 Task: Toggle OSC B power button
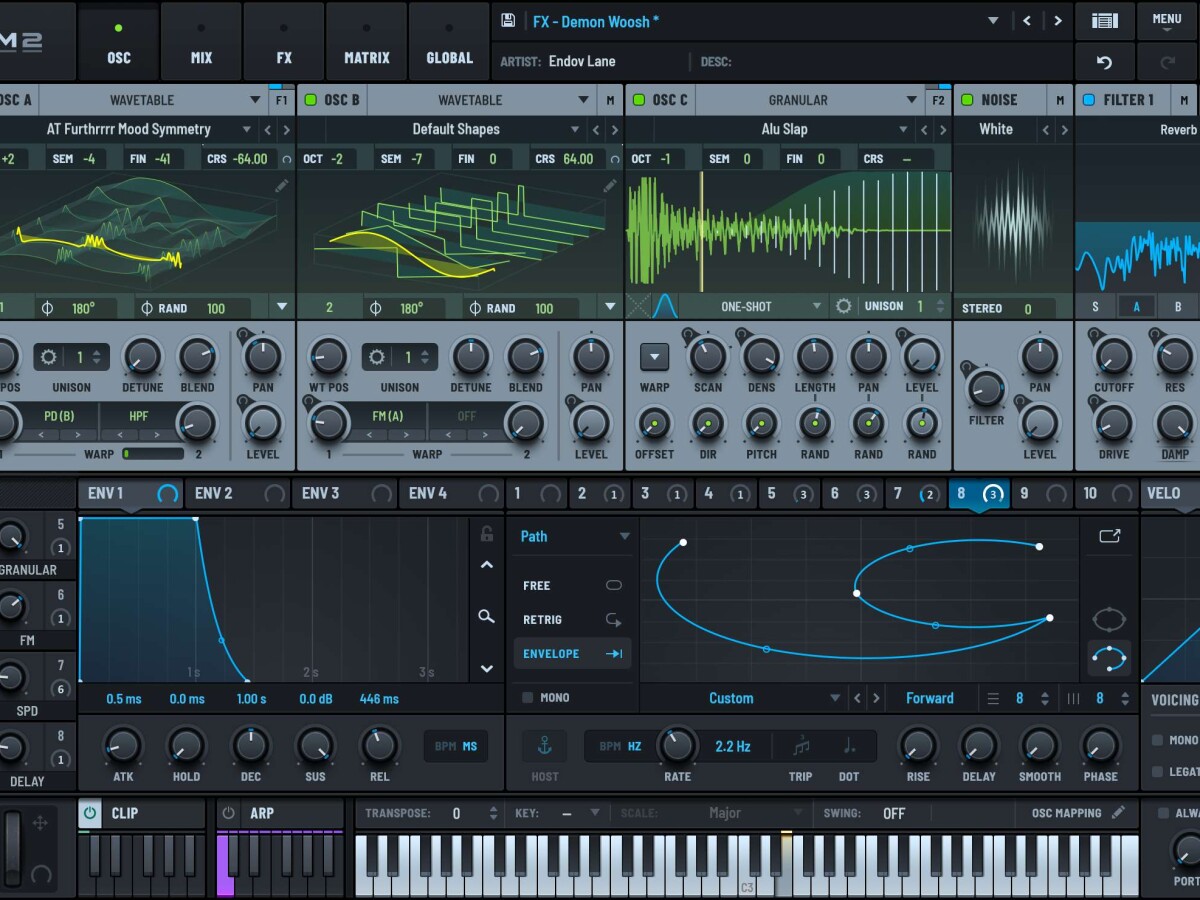(x=311, y=100)
